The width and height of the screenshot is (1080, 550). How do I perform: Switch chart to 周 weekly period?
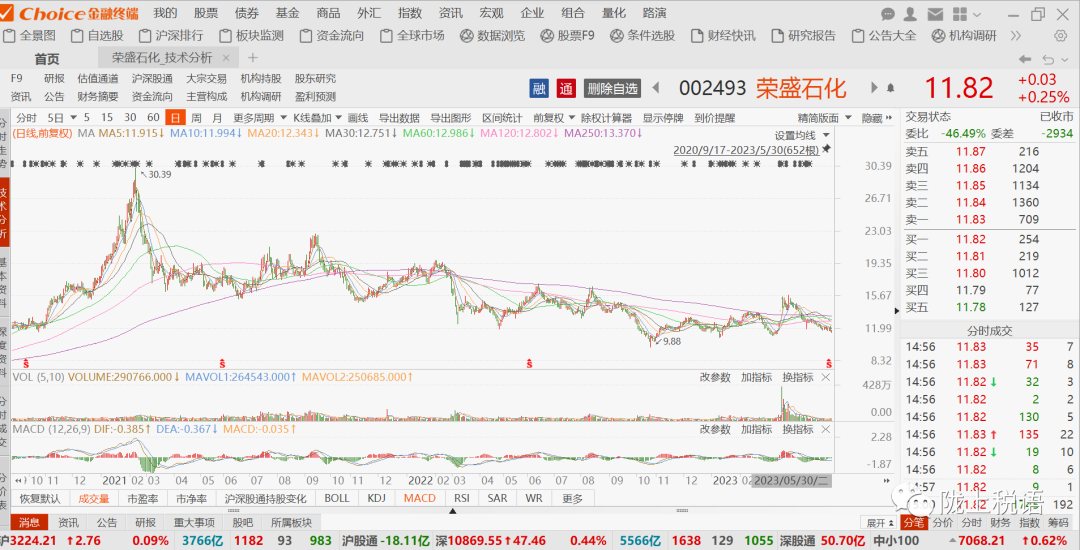pyautogui.click(x=197, y=118)
